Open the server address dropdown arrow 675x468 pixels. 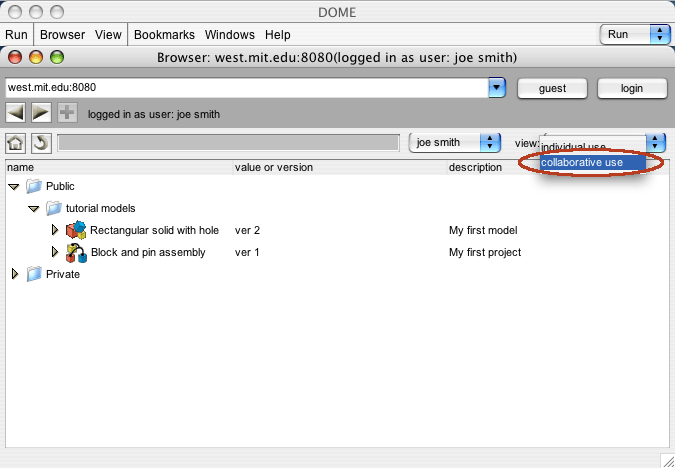point(496,88)
